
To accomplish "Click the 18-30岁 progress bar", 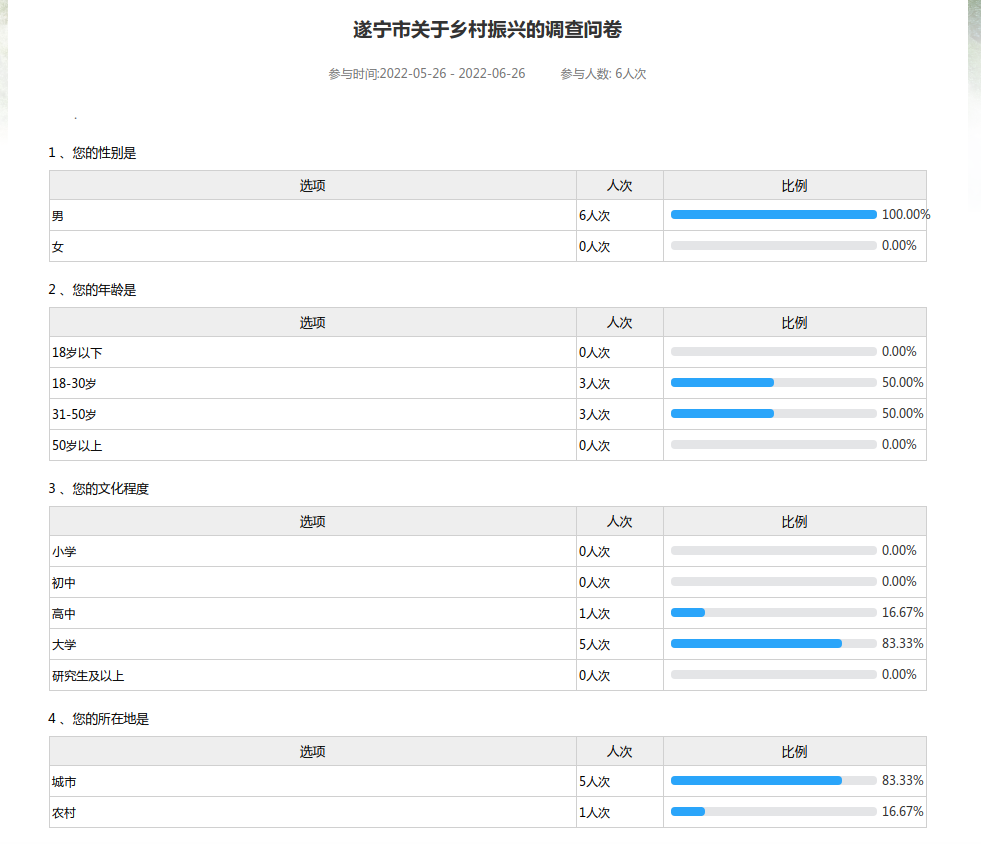I will [773, 383].
